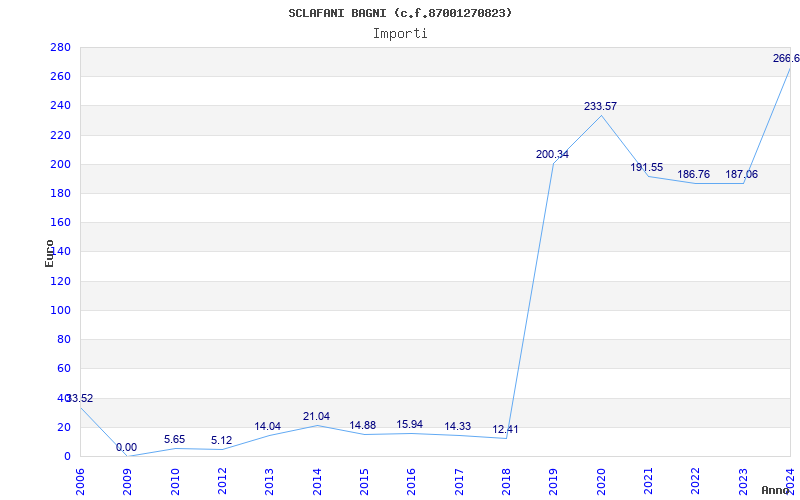Select the 2016 x-axis label
This screenshot has height=500, width=800.
click(x=411, y=482)
